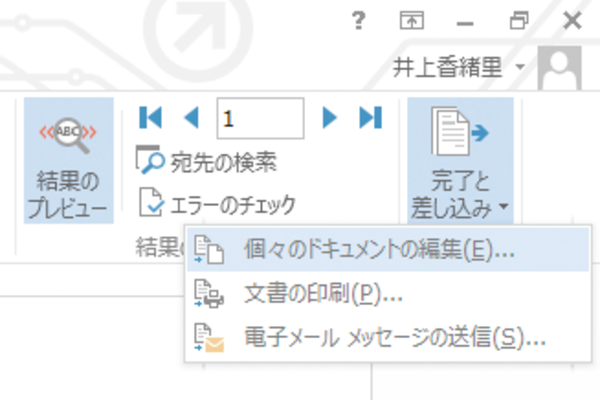Close the Word window
The image size is (600, 400).
pos(572,20)
